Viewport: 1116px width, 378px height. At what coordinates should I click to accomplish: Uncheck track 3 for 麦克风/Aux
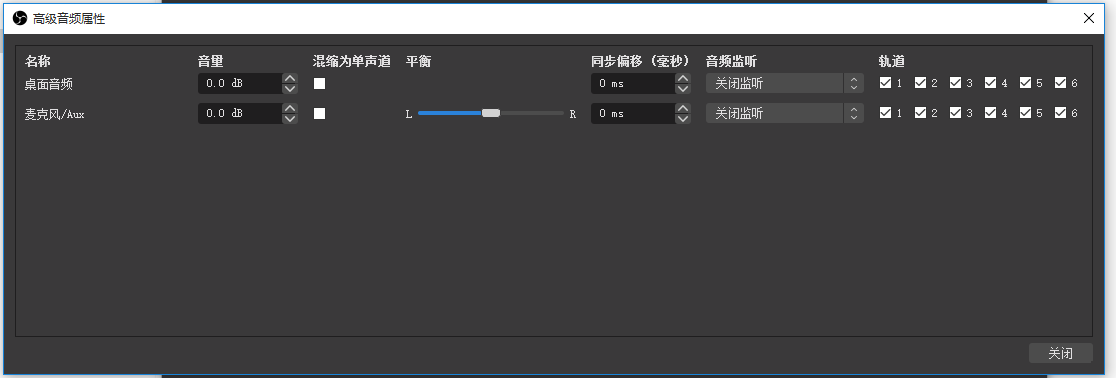pyautogui.click(x=955, y=112)
